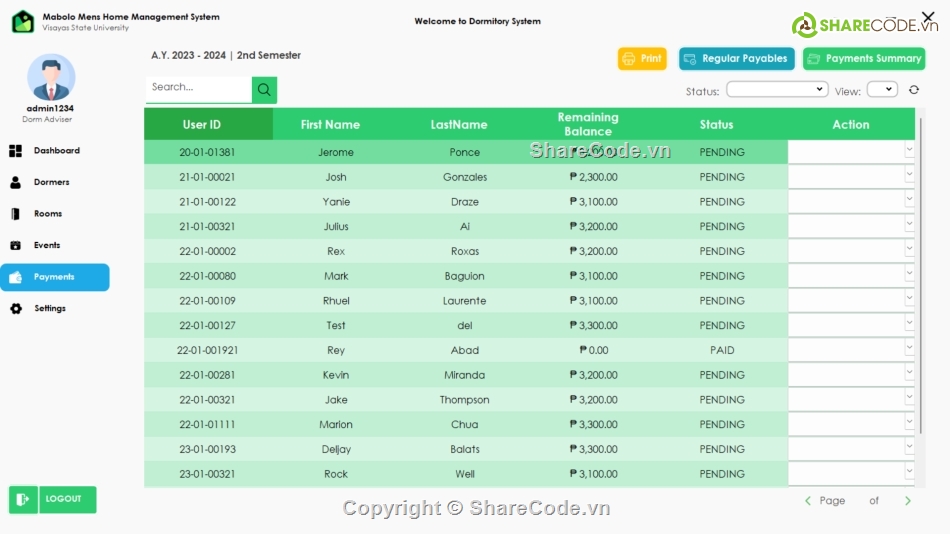The height and width of the screenshot is (534, 950).
Task: Click the admin1234 profile avatar
Action: [x=51, y=77]
